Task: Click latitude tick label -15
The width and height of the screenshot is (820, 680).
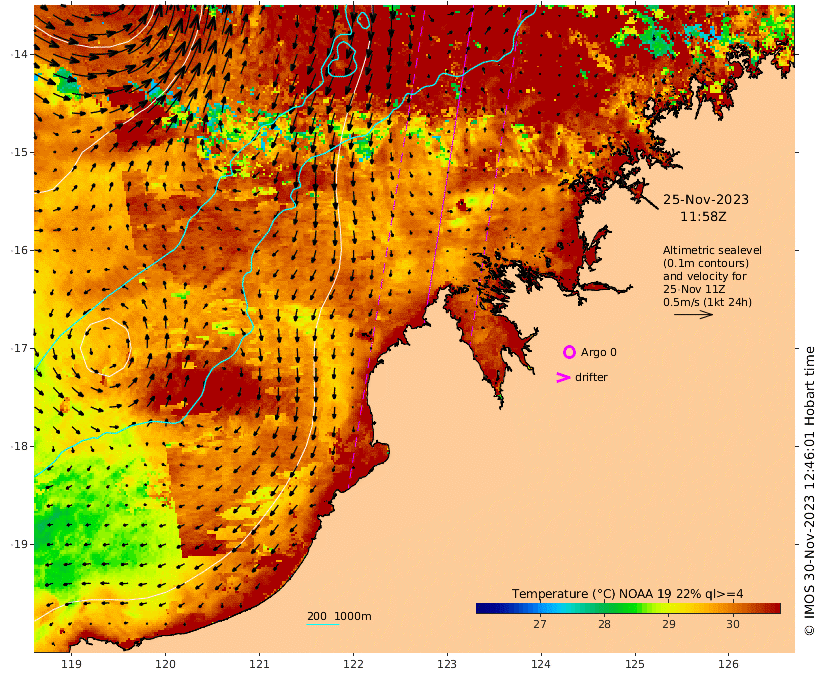Action: pyautogui.click(x=19, y=152)
